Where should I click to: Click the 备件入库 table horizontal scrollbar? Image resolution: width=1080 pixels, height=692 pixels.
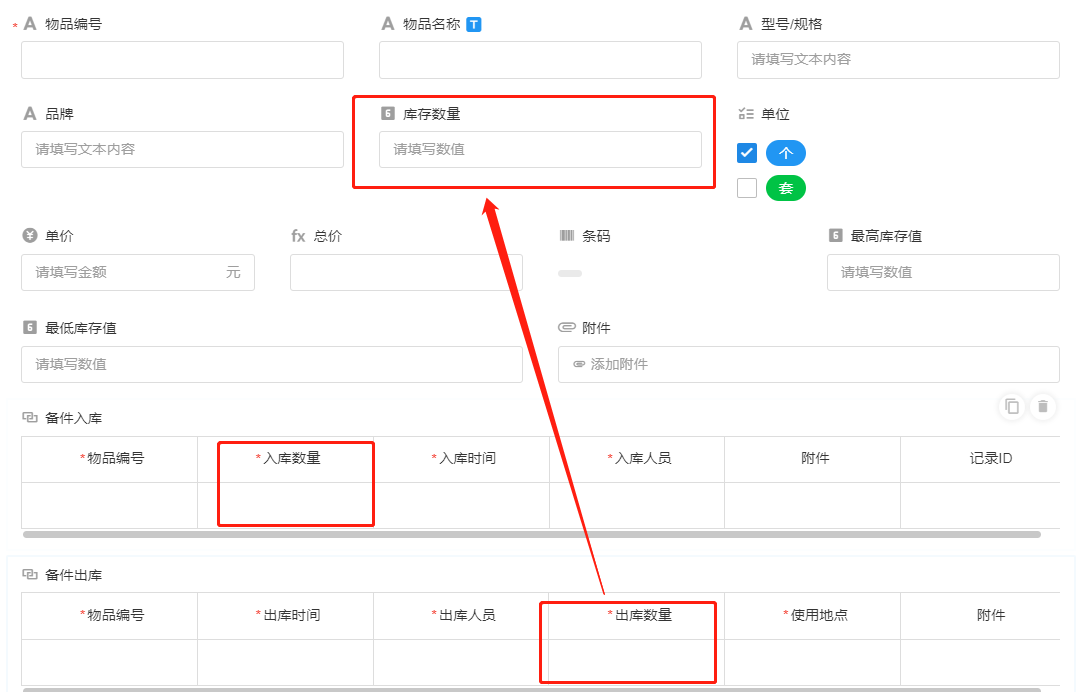(x=530, y=535)
